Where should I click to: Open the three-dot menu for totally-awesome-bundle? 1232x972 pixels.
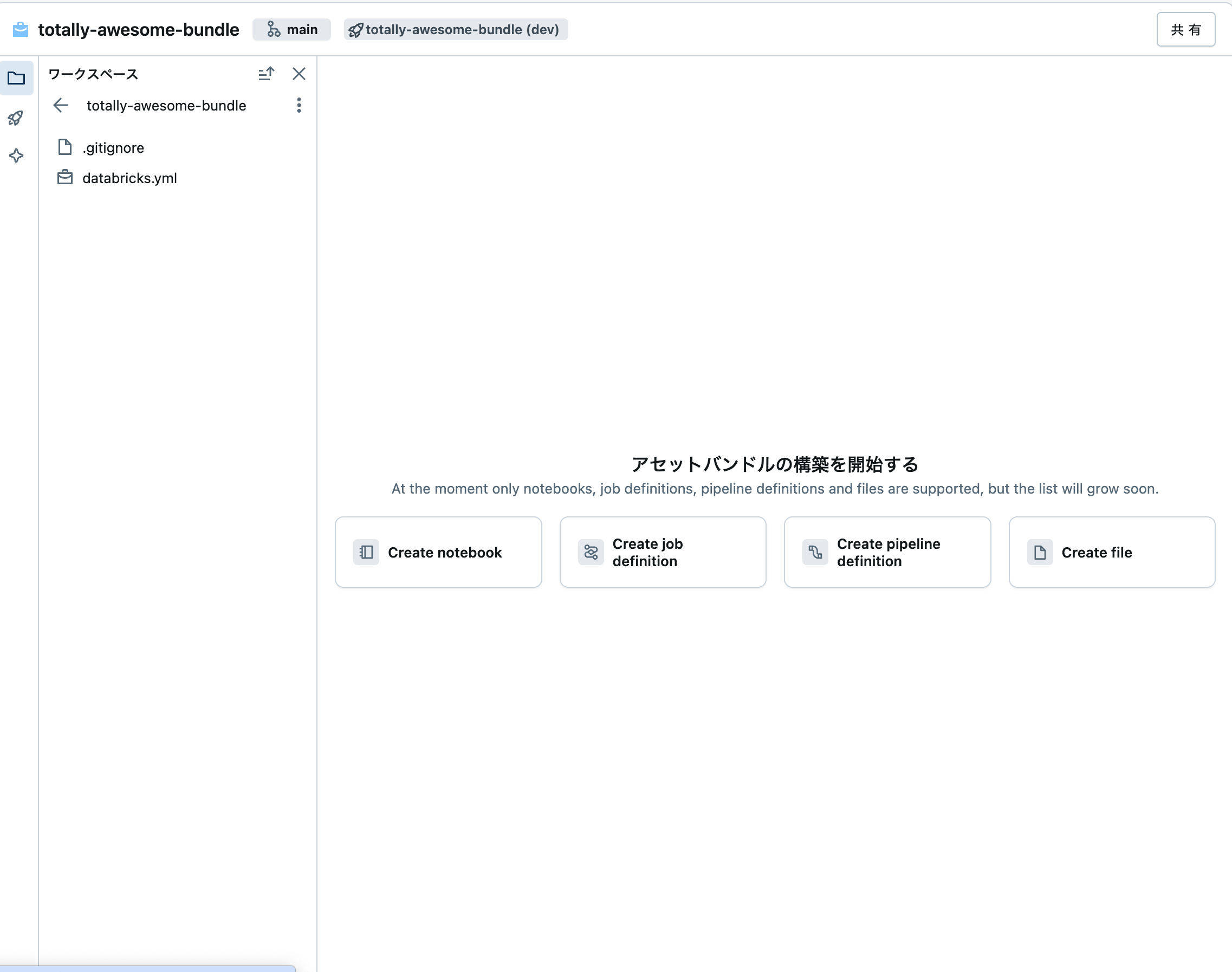[x=298, y=105]
